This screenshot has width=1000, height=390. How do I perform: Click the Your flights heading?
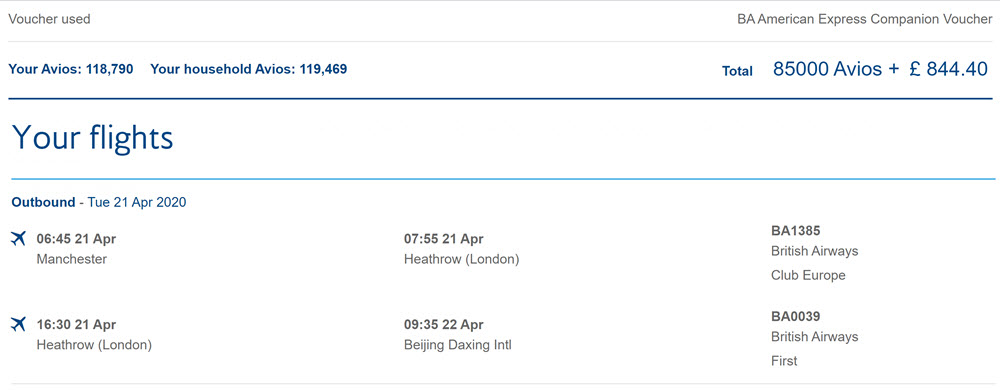point(92,138)
